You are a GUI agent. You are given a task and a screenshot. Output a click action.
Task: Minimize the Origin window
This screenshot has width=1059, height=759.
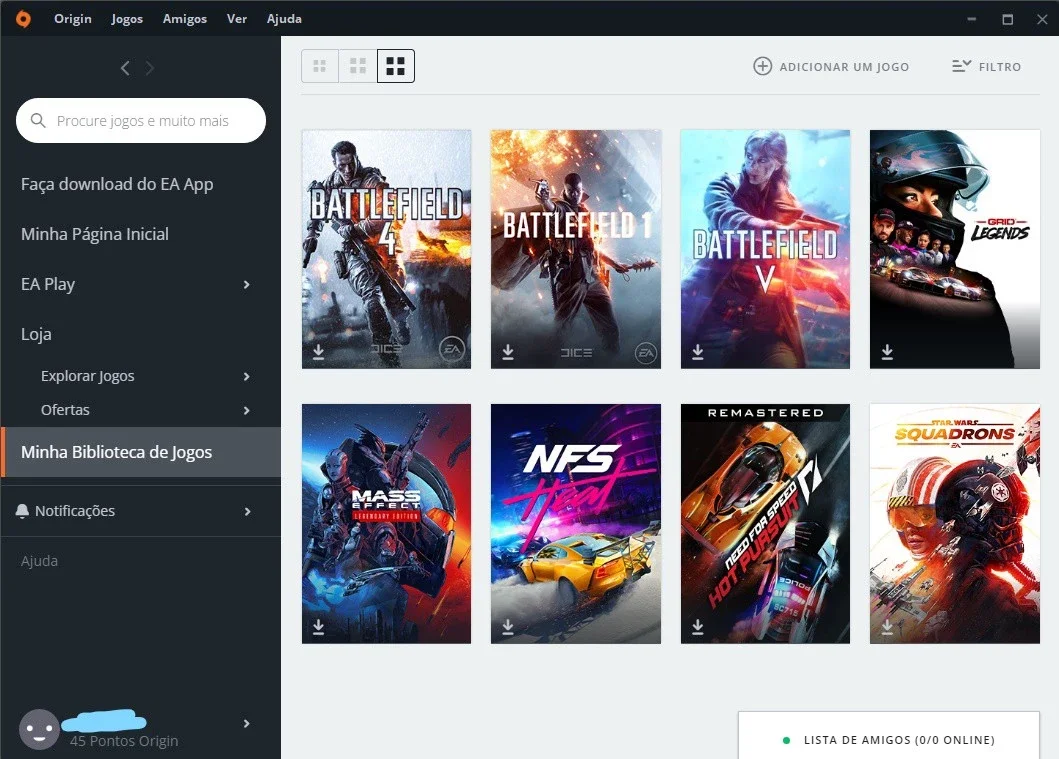pos(972,19)
